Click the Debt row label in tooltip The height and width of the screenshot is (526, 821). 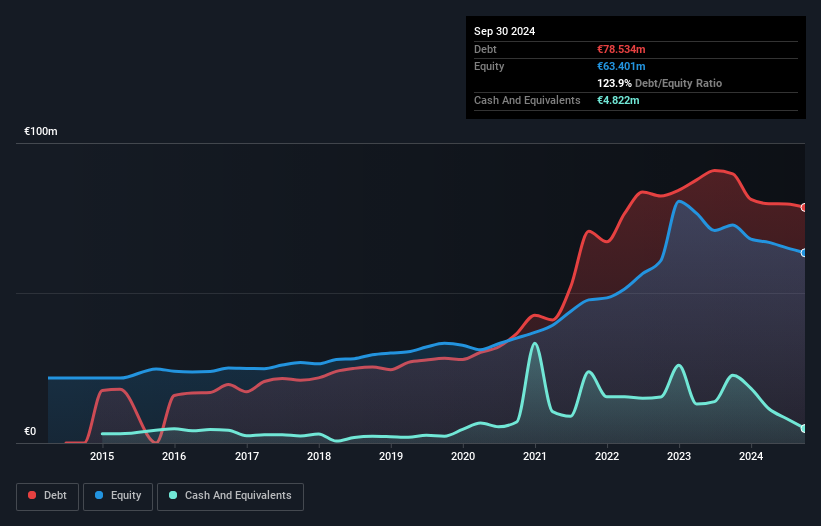point(485,49)
